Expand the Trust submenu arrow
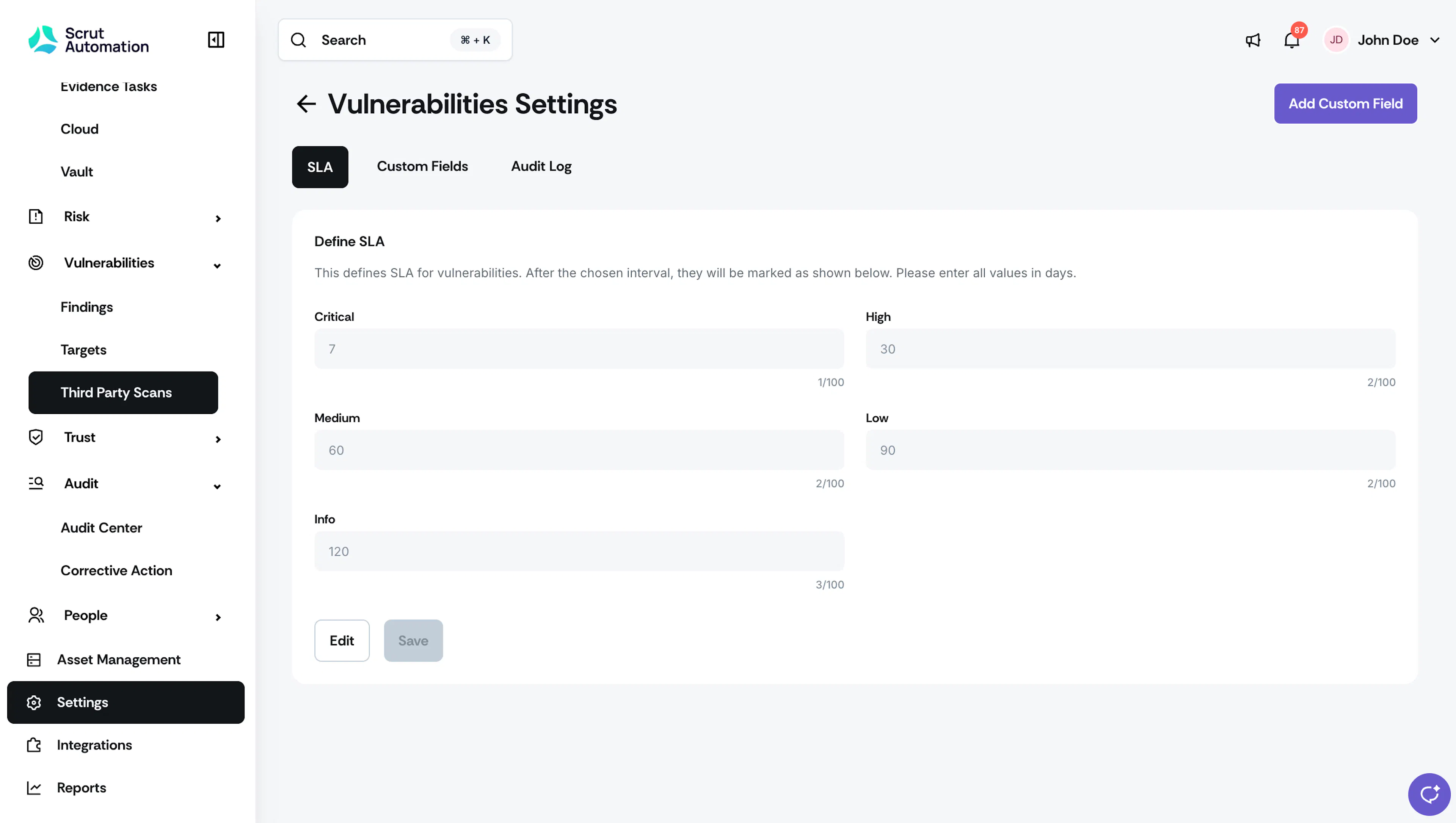 pyautogui.click(x=218, y=439)
